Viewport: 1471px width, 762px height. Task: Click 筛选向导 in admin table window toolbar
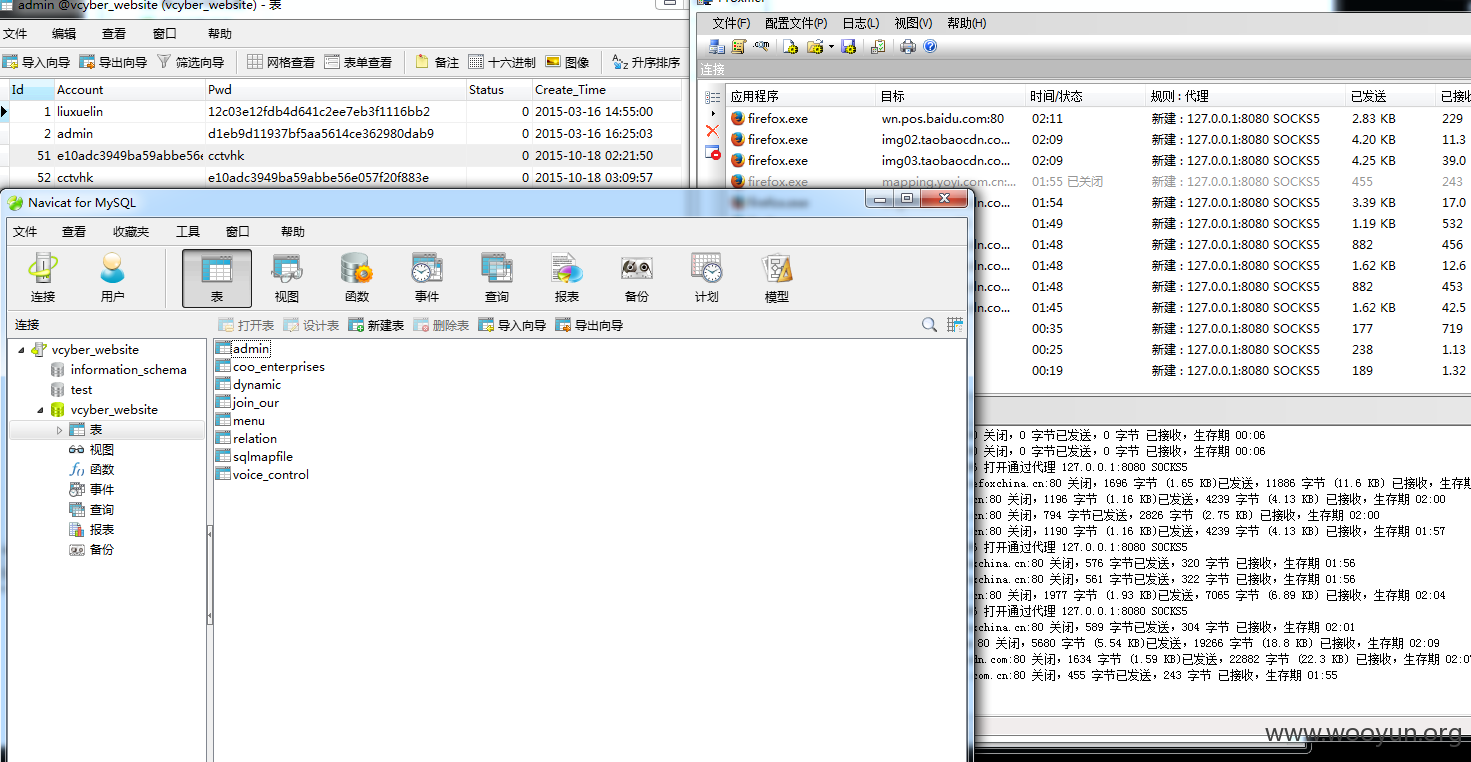coord(190,62)
